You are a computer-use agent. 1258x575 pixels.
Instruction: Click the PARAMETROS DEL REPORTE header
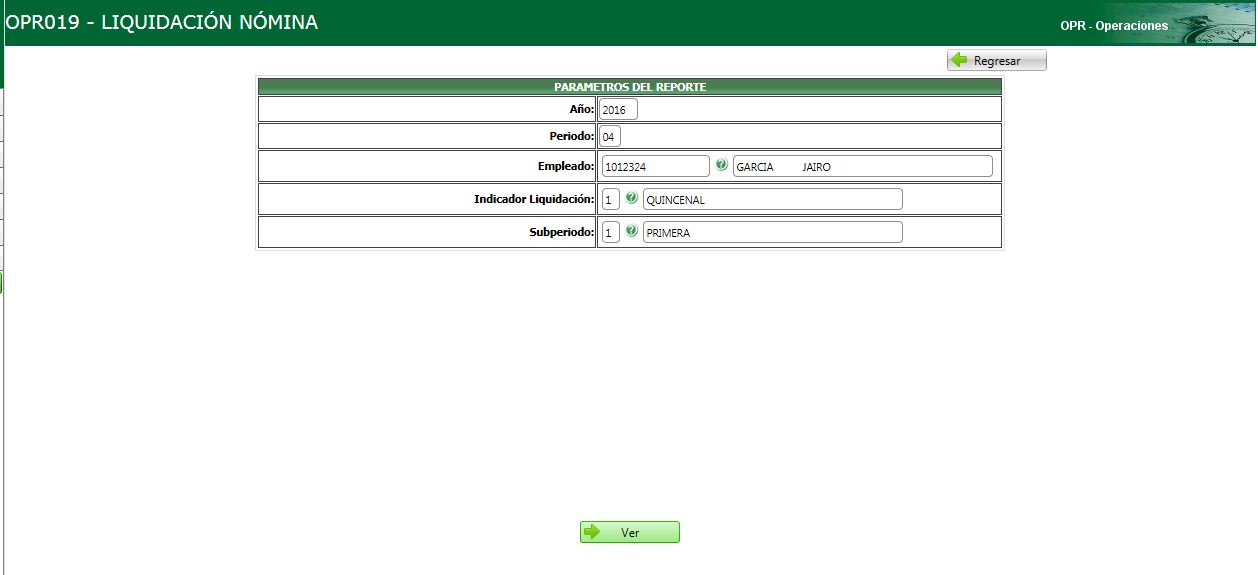click(x=630, y=87)
